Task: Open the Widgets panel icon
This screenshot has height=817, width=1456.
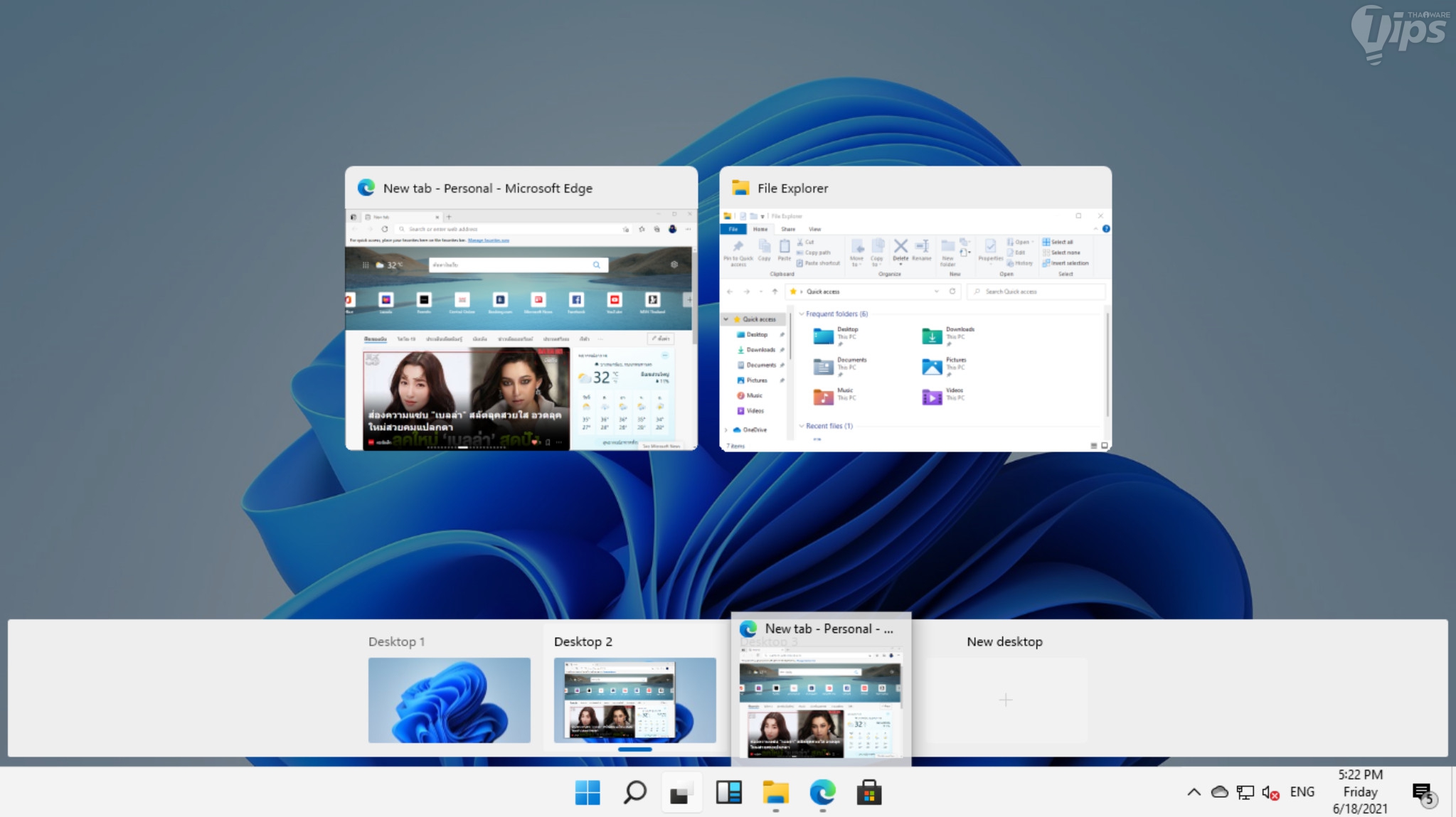Action: coord(728,792)
